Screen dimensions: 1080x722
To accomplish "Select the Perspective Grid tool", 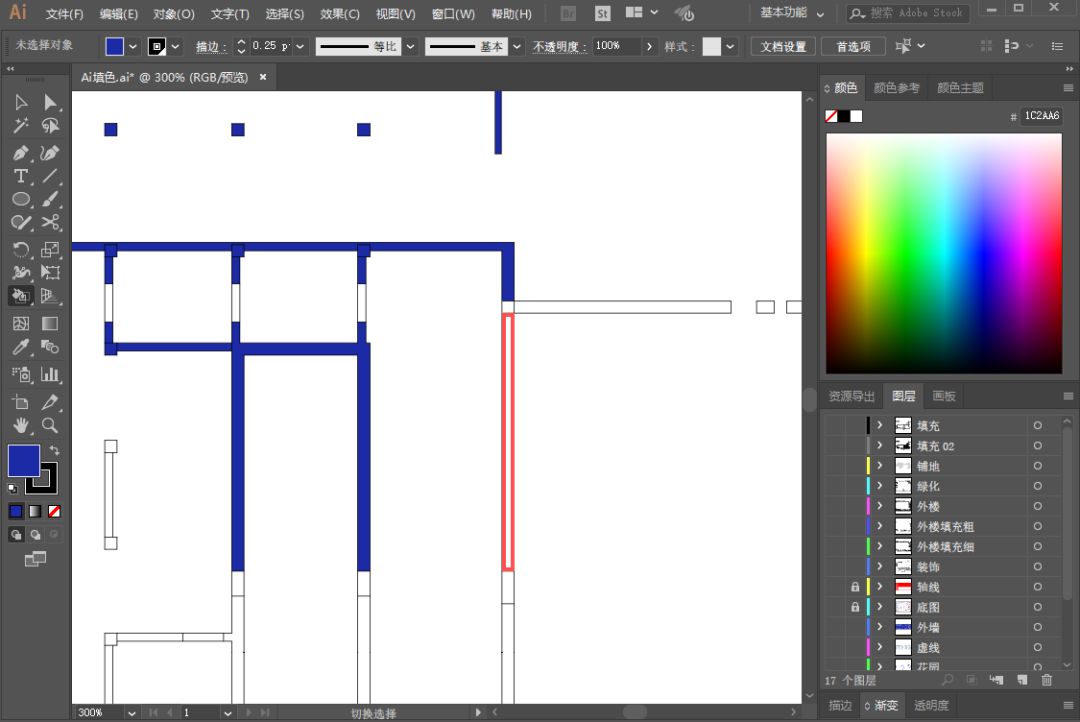I will (50, 296).
